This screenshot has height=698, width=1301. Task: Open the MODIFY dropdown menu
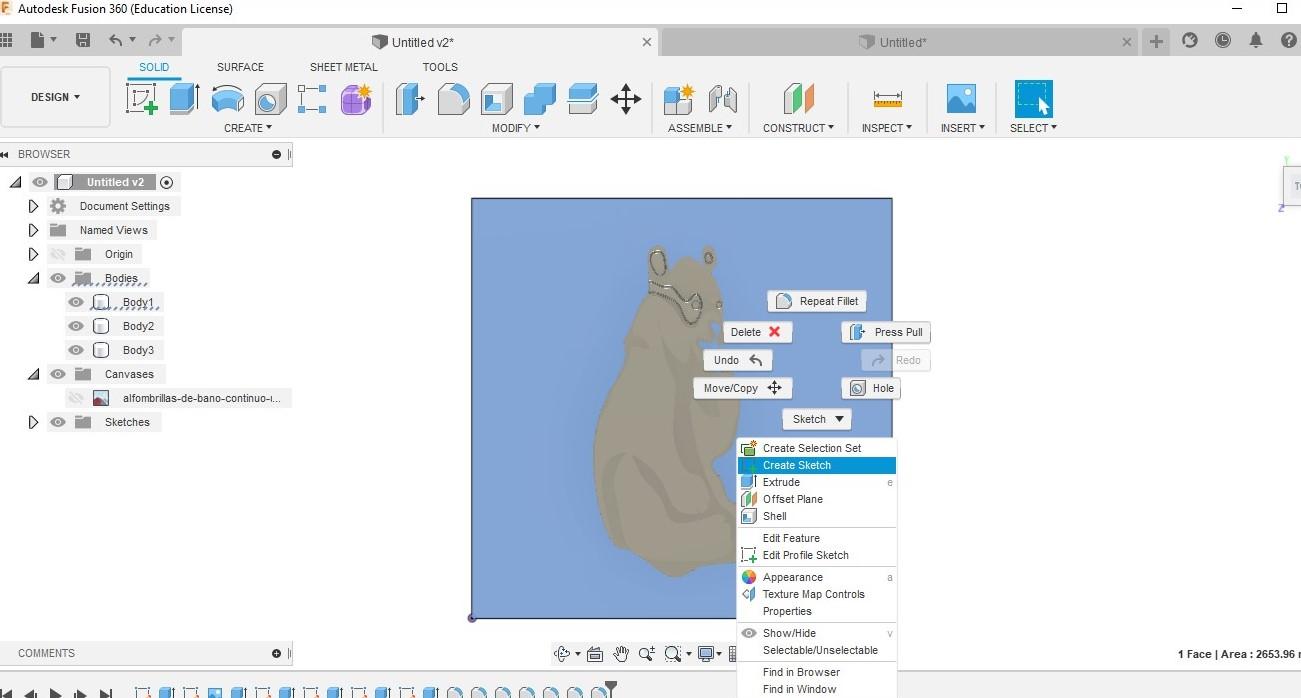pyautogui.click(x=516, y=128)
